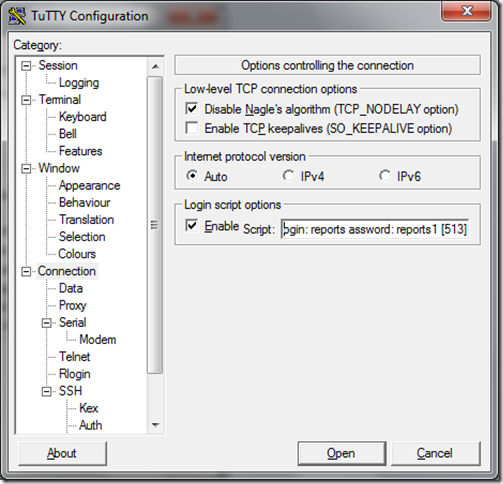Select the Telnet category
The height and width of the screenshot is (484, 503).
pyautogui.click(x=74, y=357)
